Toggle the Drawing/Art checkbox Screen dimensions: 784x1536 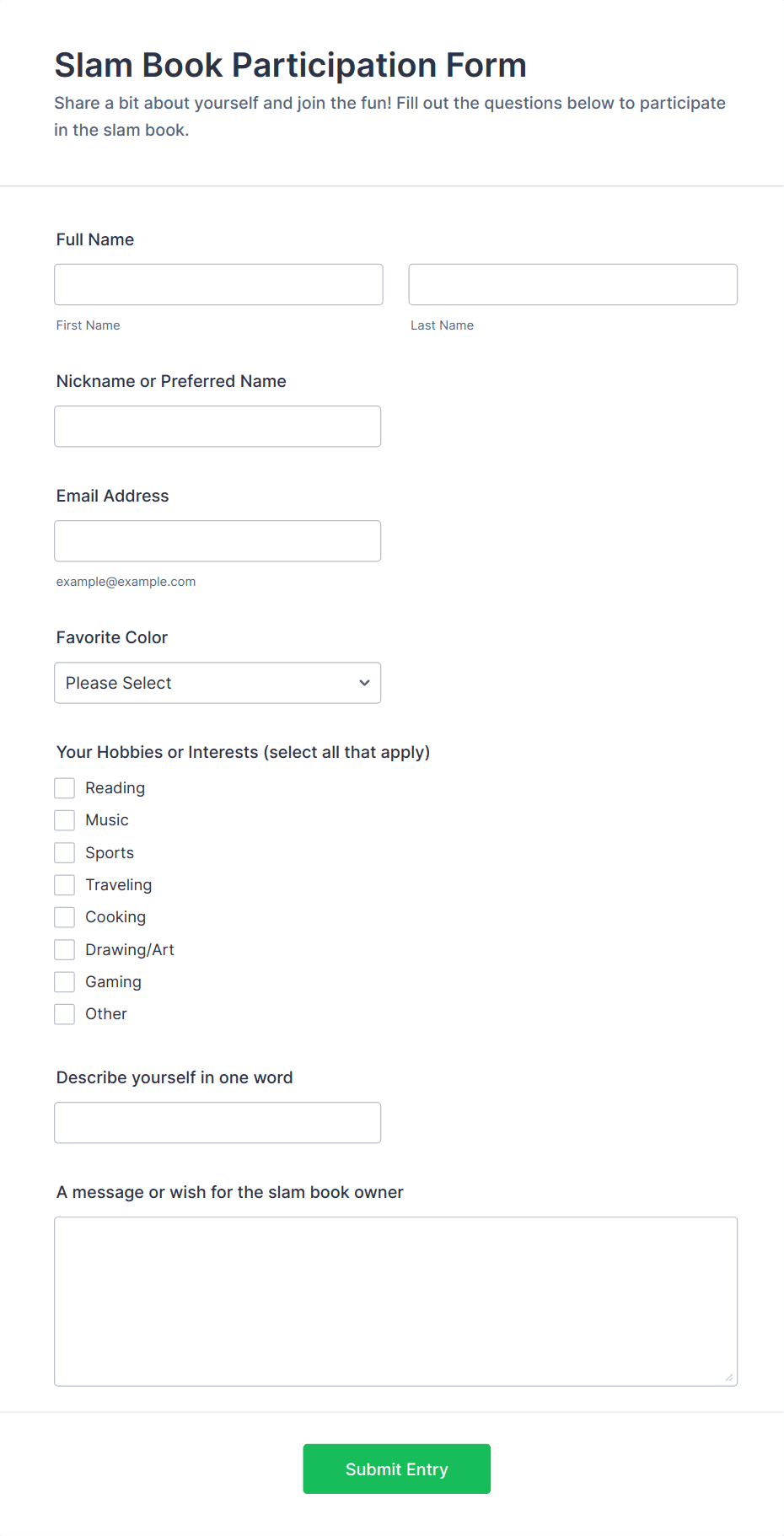[65, 950]
